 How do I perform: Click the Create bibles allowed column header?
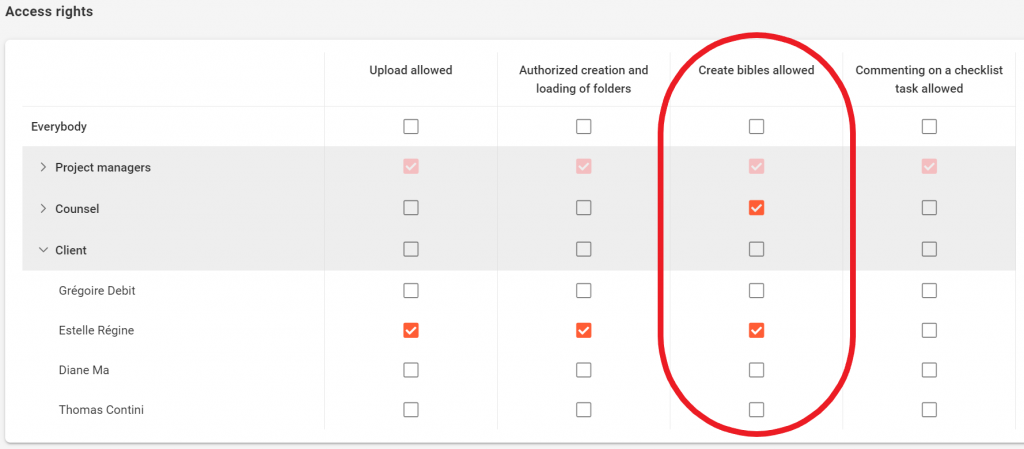756,70
